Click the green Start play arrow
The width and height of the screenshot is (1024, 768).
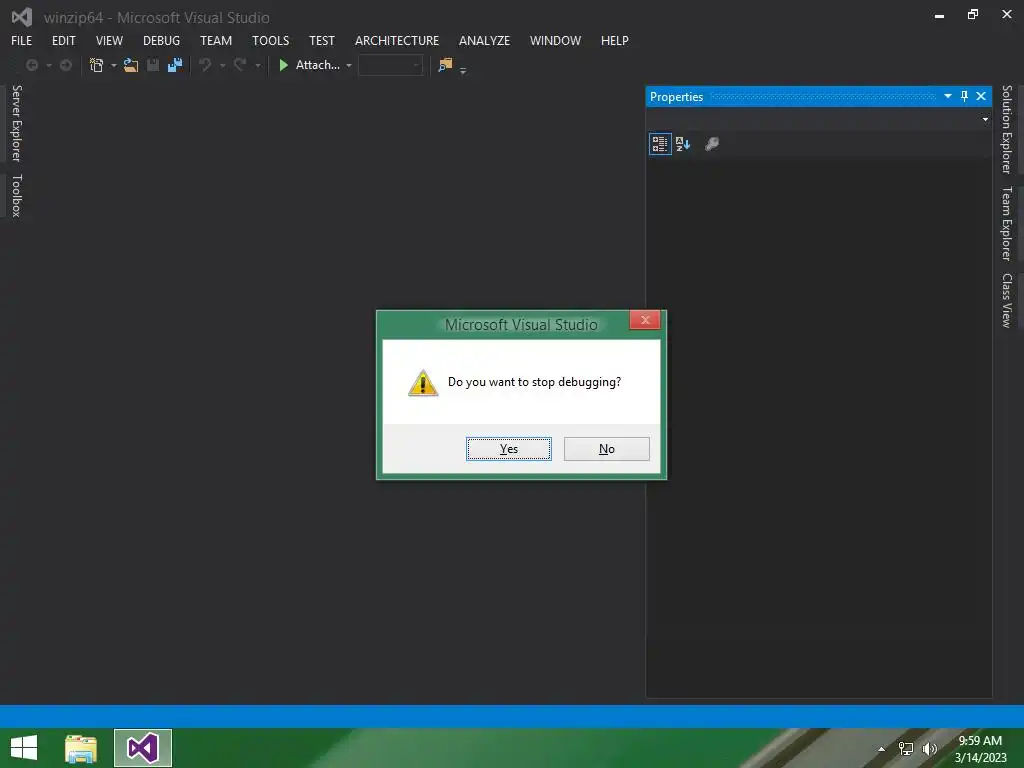(283, 65)
